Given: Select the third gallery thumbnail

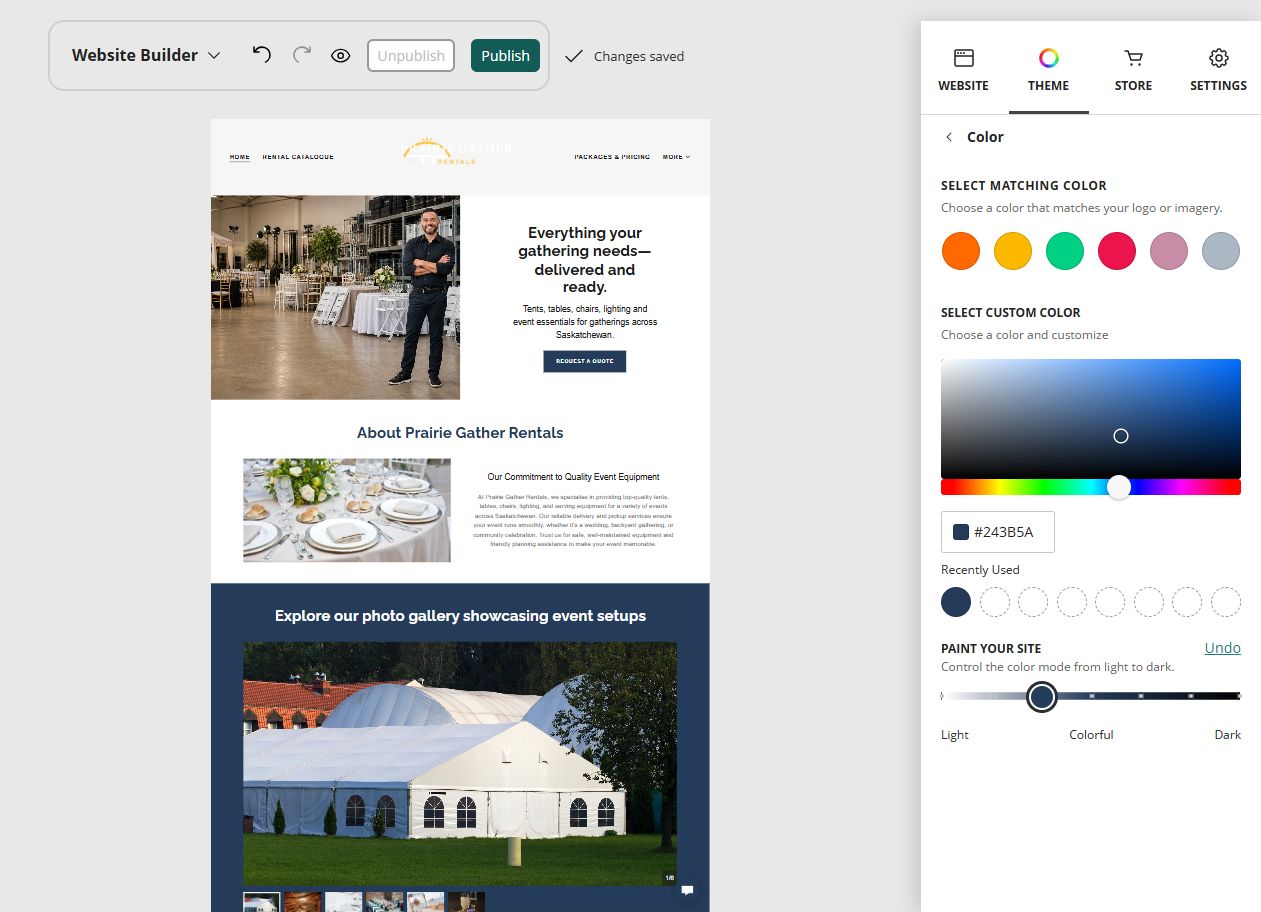Looking at the screenshot, I should coord(344,902).
